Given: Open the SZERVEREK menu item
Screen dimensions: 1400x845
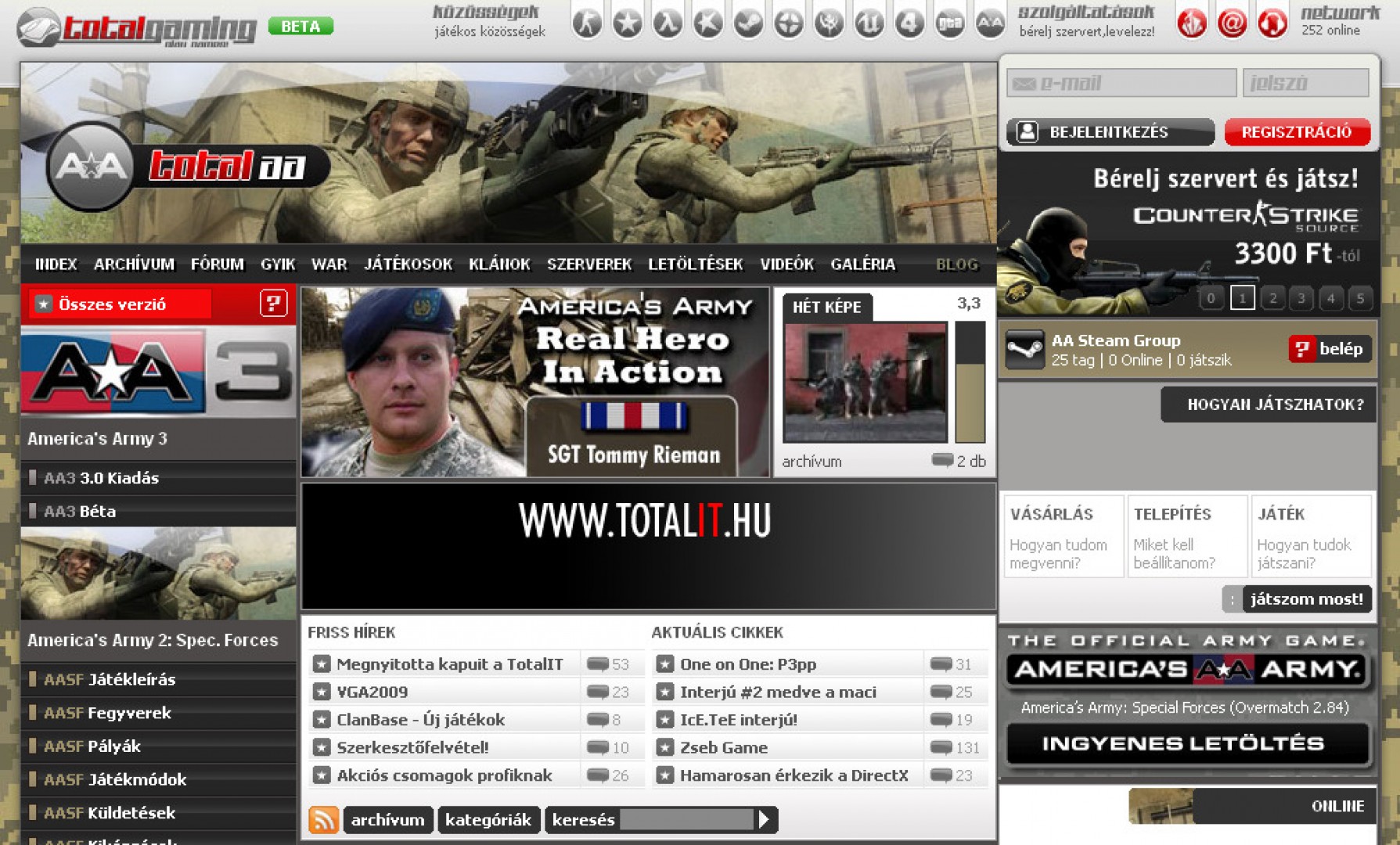Looking at the screenshot, I should tap(589, 264).
